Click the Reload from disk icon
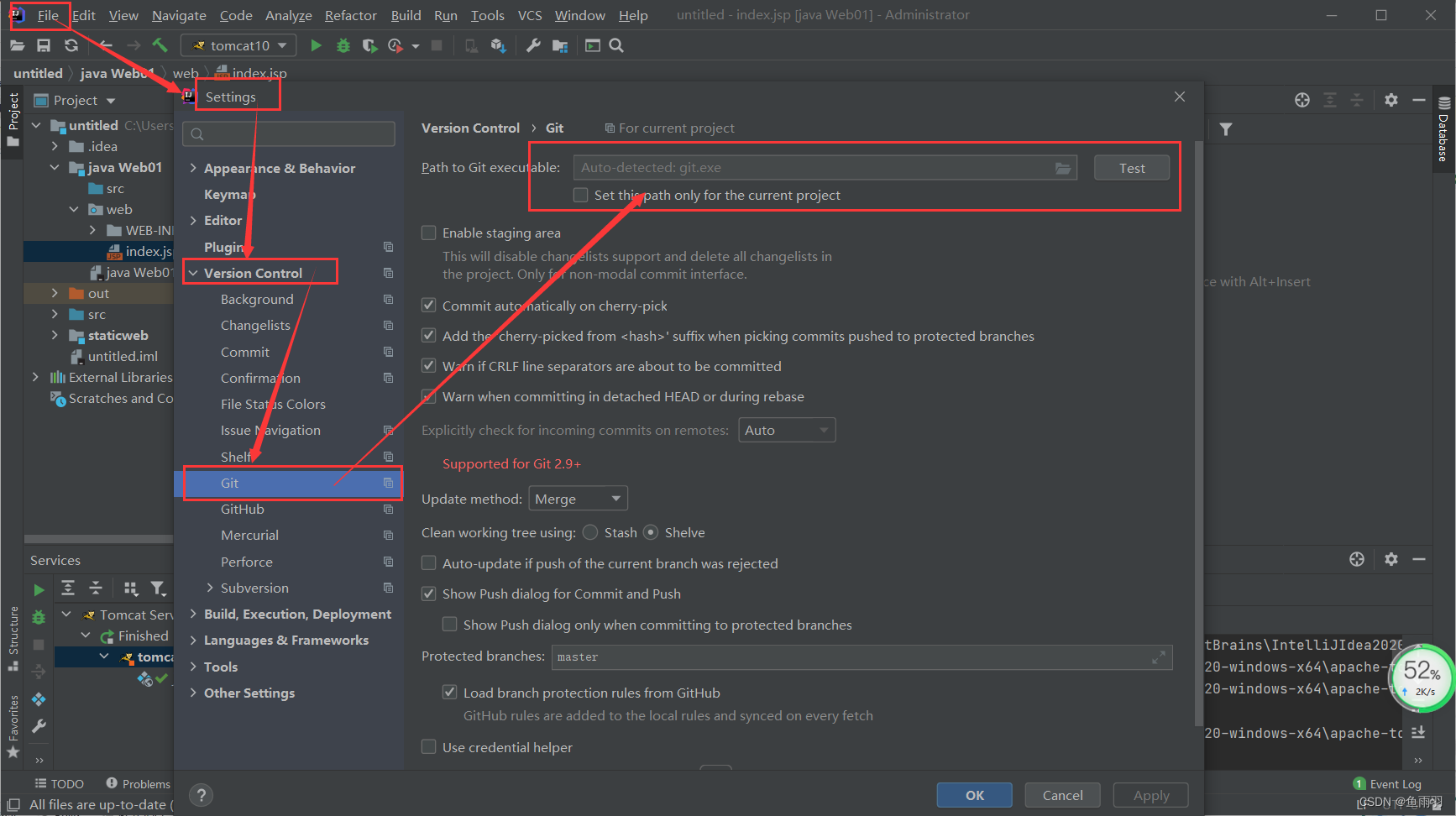The image size is (1456, 816). click(71, 45)
